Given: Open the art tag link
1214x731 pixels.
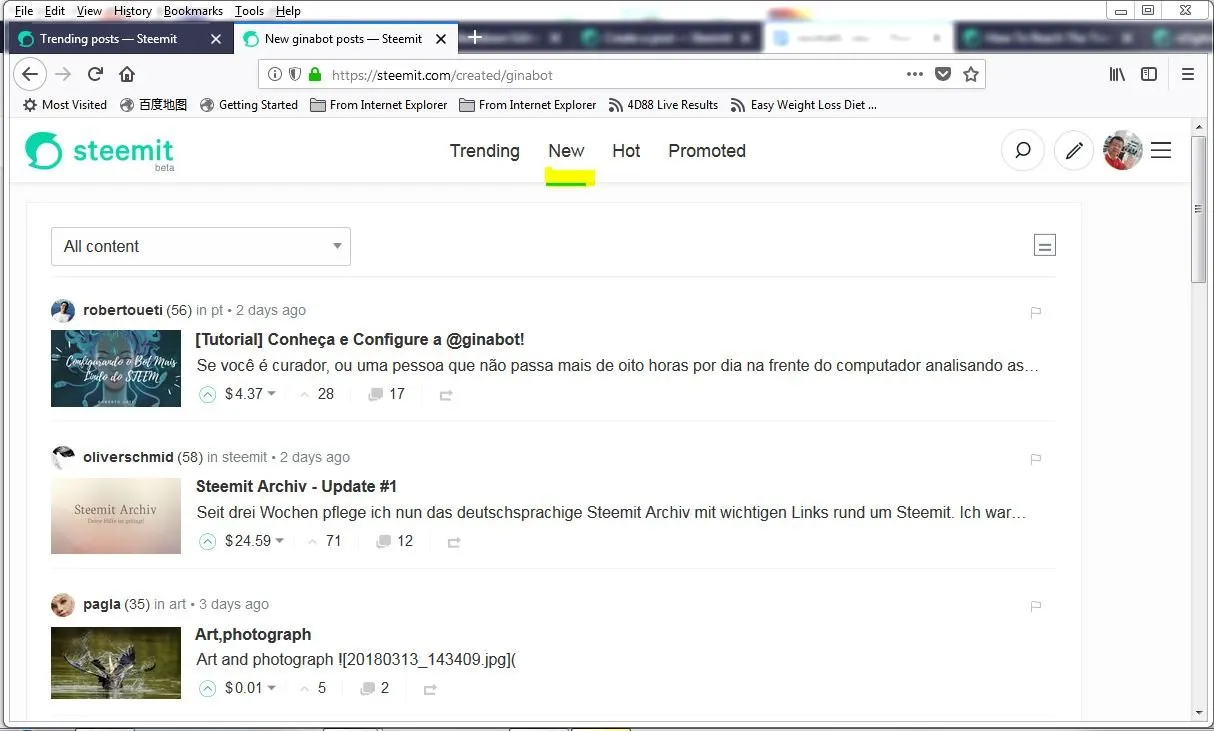Looking at the screenshot, I should pos(178,604).
